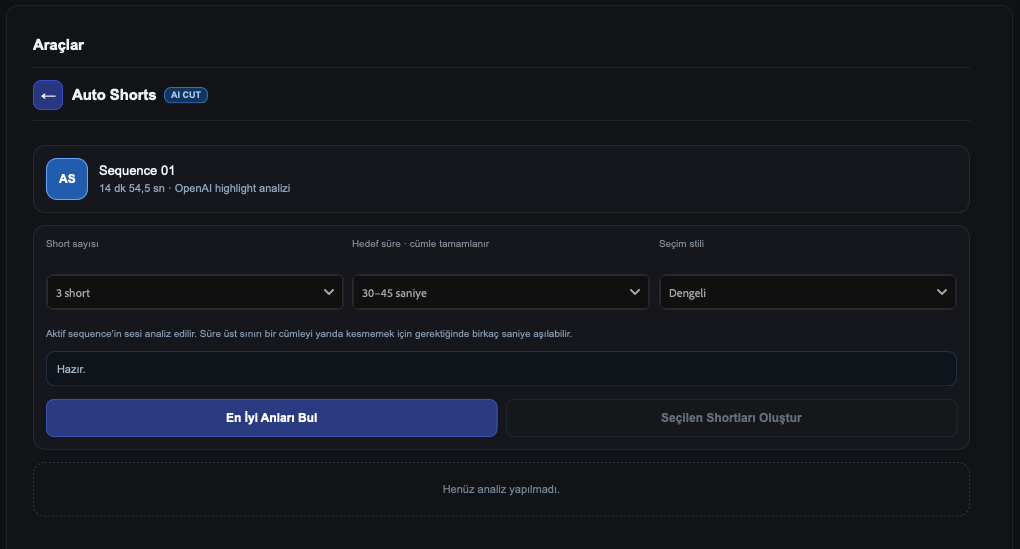
Task: Open the Seçim stili dropdown showing Dengeli
Action: 808,292
